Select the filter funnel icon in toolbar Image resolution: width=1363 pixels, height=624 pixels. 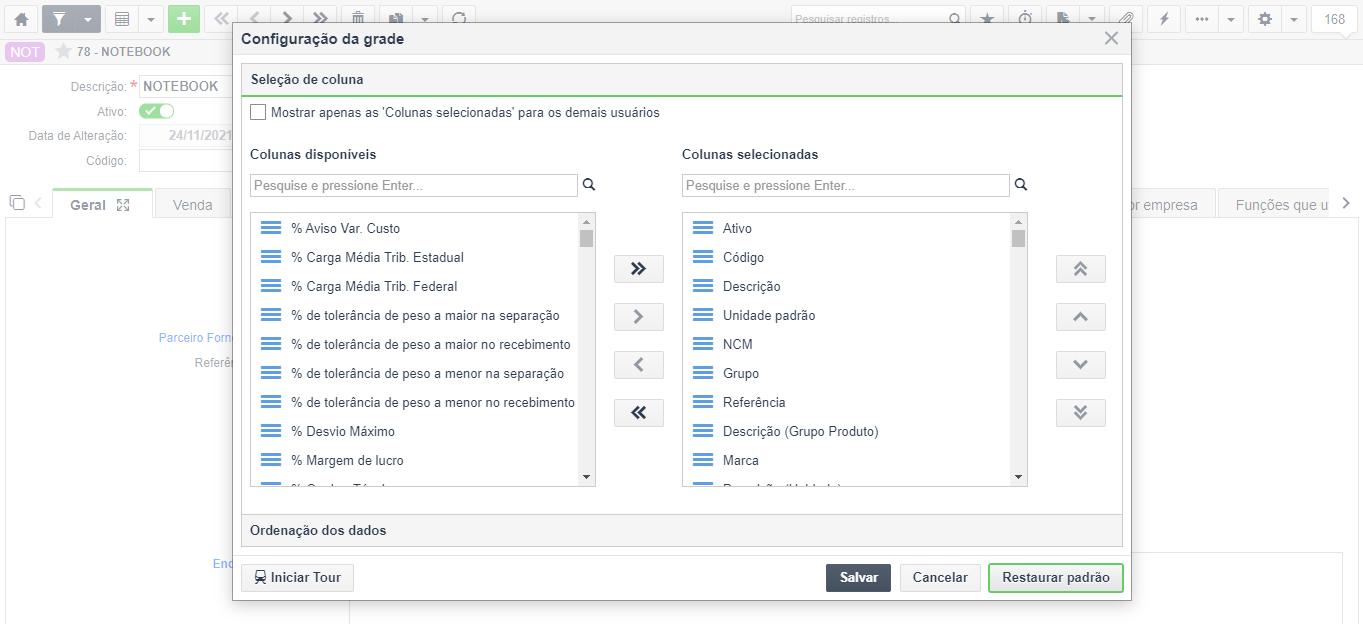(x=58, y=19)
